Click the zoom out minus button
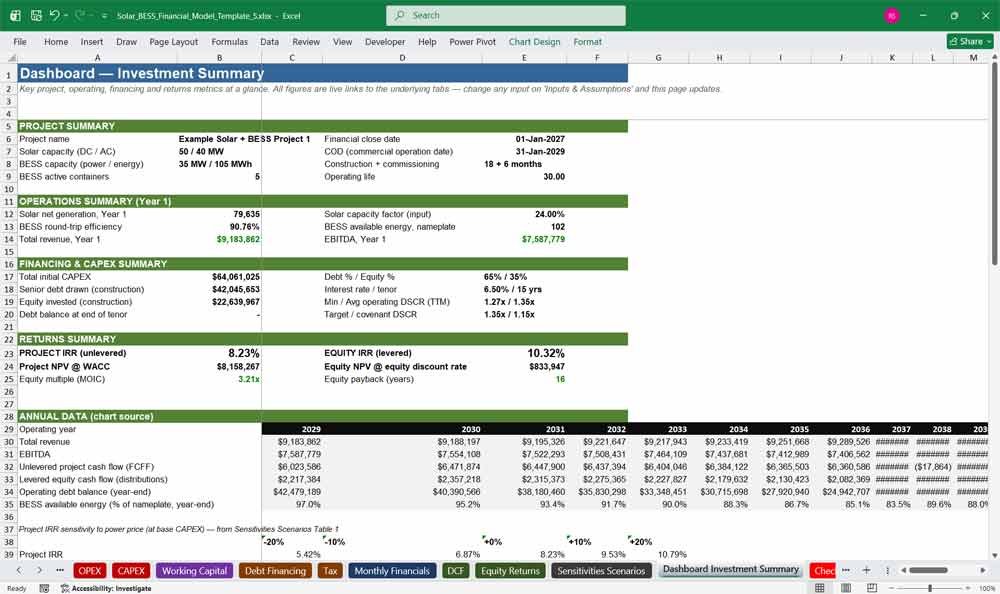 (x=892, y=588)
